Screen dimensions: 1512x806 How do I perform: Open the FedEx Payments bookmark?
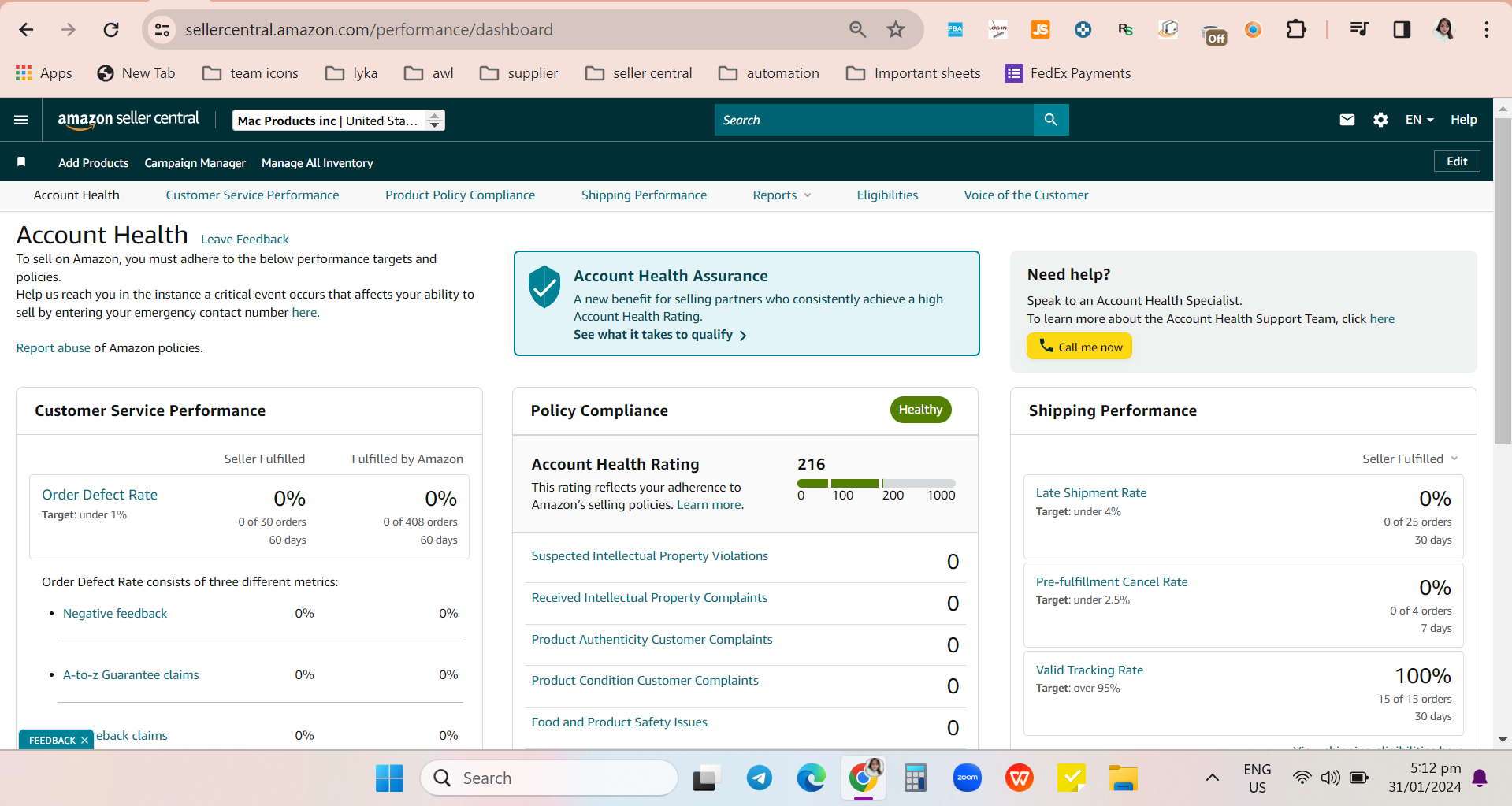(x=1068, y=73)
